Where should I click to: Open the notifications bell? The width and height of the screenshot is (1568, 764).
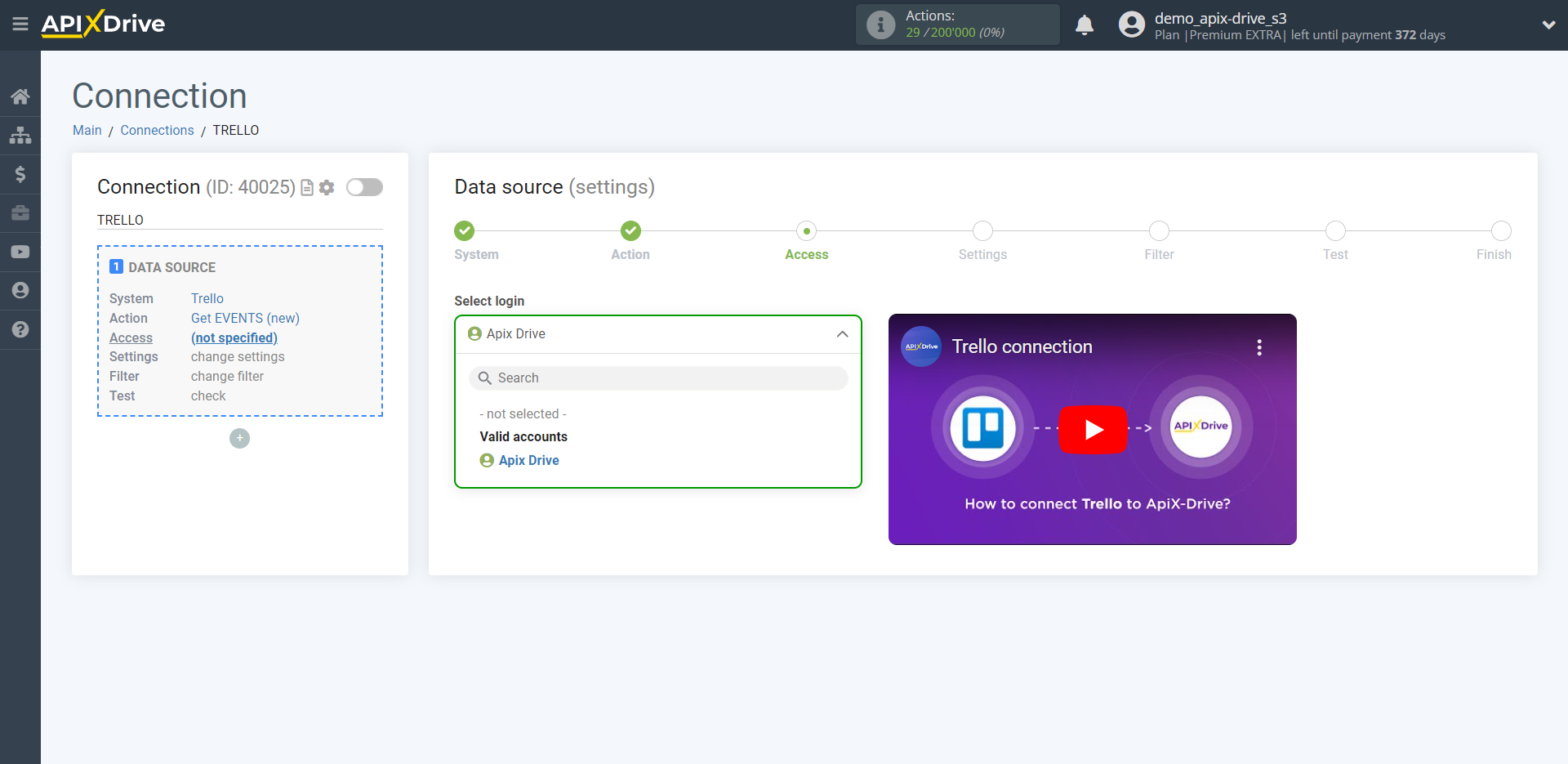click(1085, 25)
